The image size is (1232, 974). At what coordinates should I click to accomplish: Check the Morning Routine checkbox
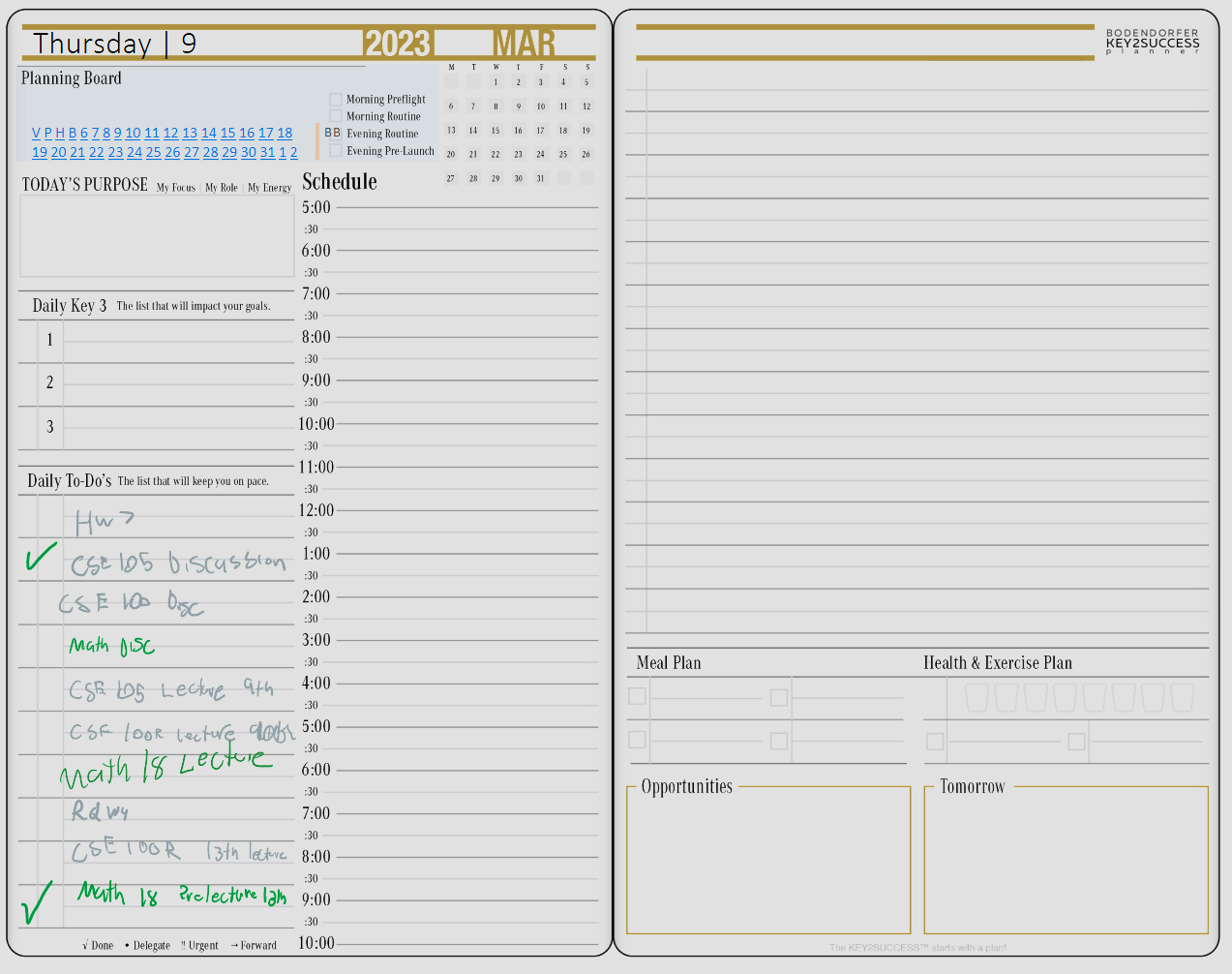coord(335,116)
